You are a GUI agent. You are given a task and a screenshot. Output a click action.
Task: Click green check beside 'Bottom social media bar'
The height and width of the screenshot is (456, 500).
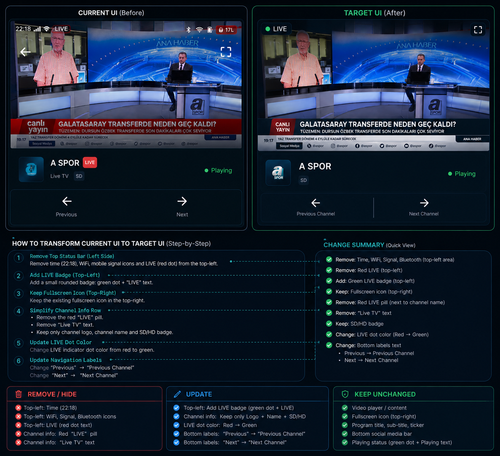coord(345,434)
